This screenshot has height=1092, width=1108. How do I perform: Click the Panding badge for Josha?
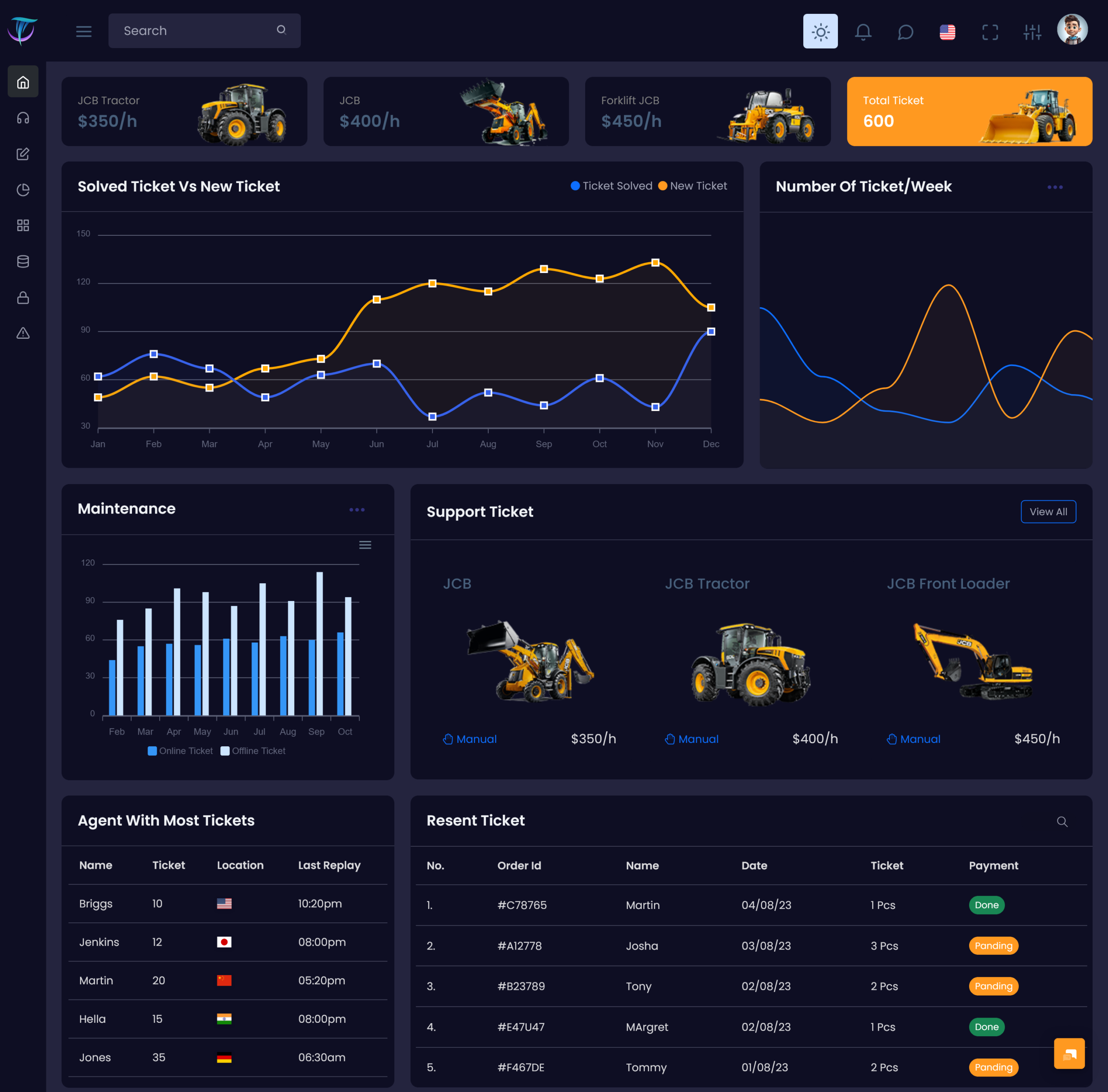pyautogui.click(x=993, y=946)
